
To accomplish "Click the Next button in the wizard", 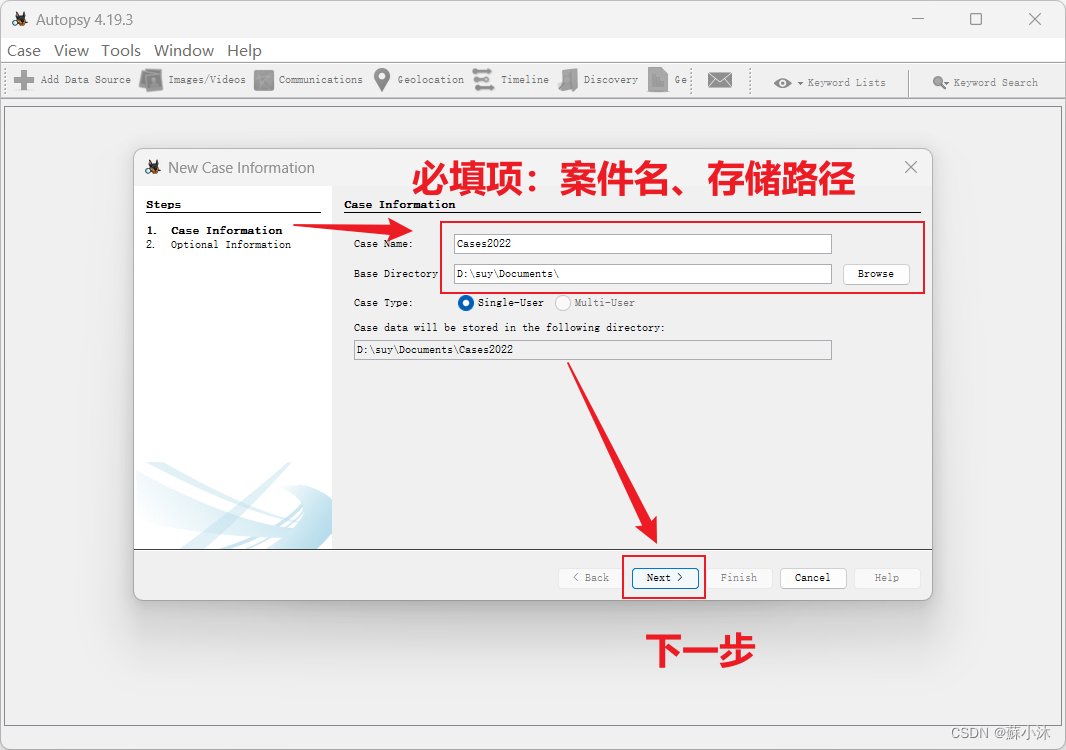I will [665, 578].
